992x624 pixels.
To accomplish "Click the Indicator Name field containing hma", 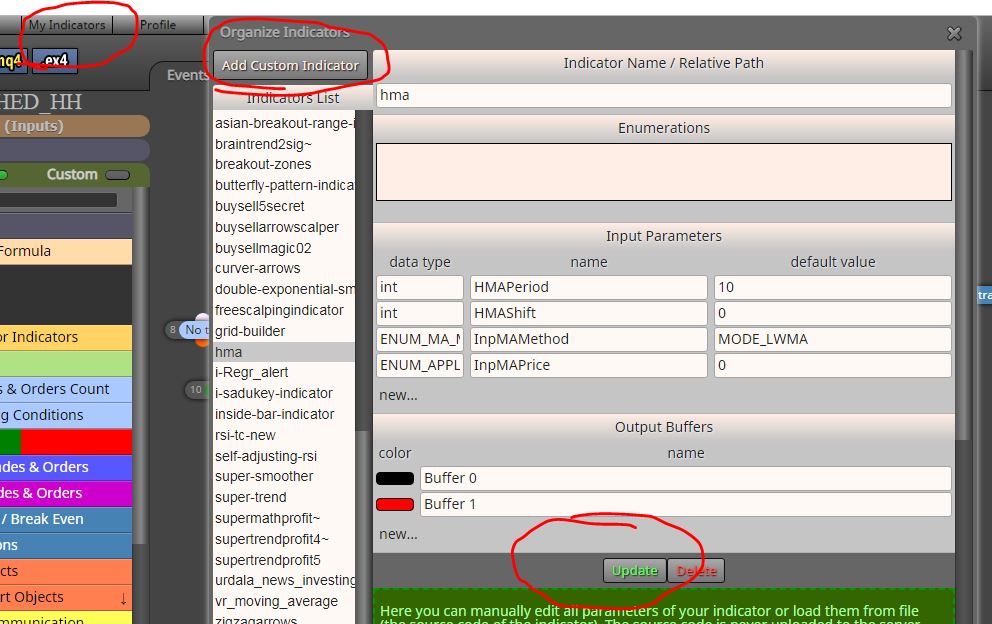I will (x=664, y=95).
